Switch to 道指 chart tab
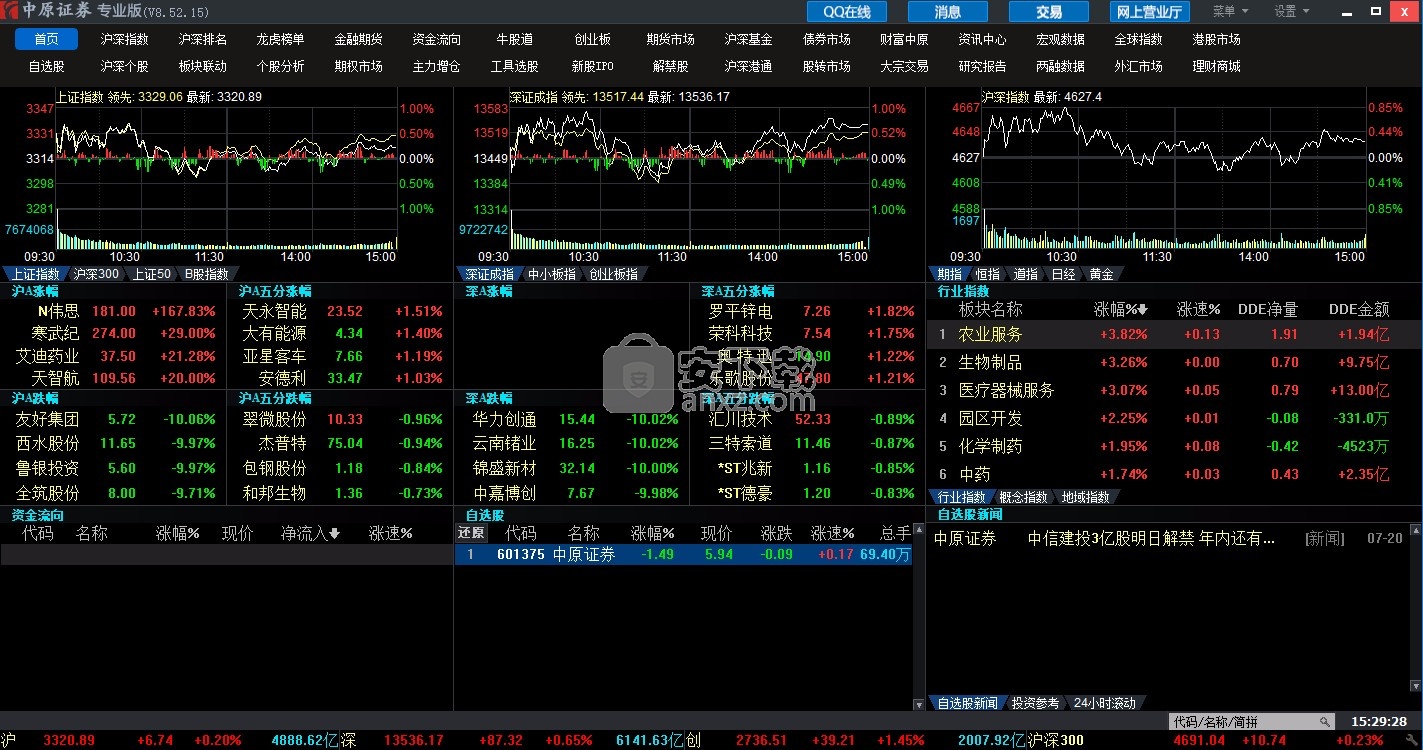Screen dimensions: 1423x750 pos(1026,274)
